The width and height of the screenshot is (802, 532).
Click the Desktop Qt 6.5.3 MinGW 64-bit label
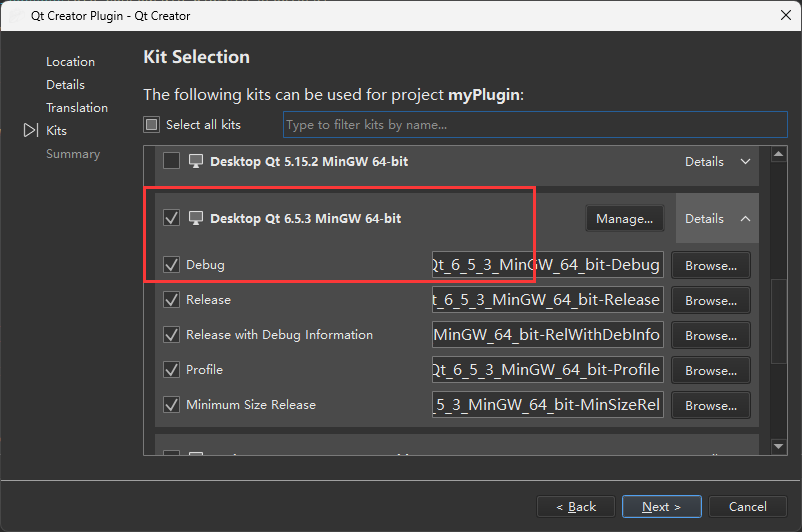305,218
